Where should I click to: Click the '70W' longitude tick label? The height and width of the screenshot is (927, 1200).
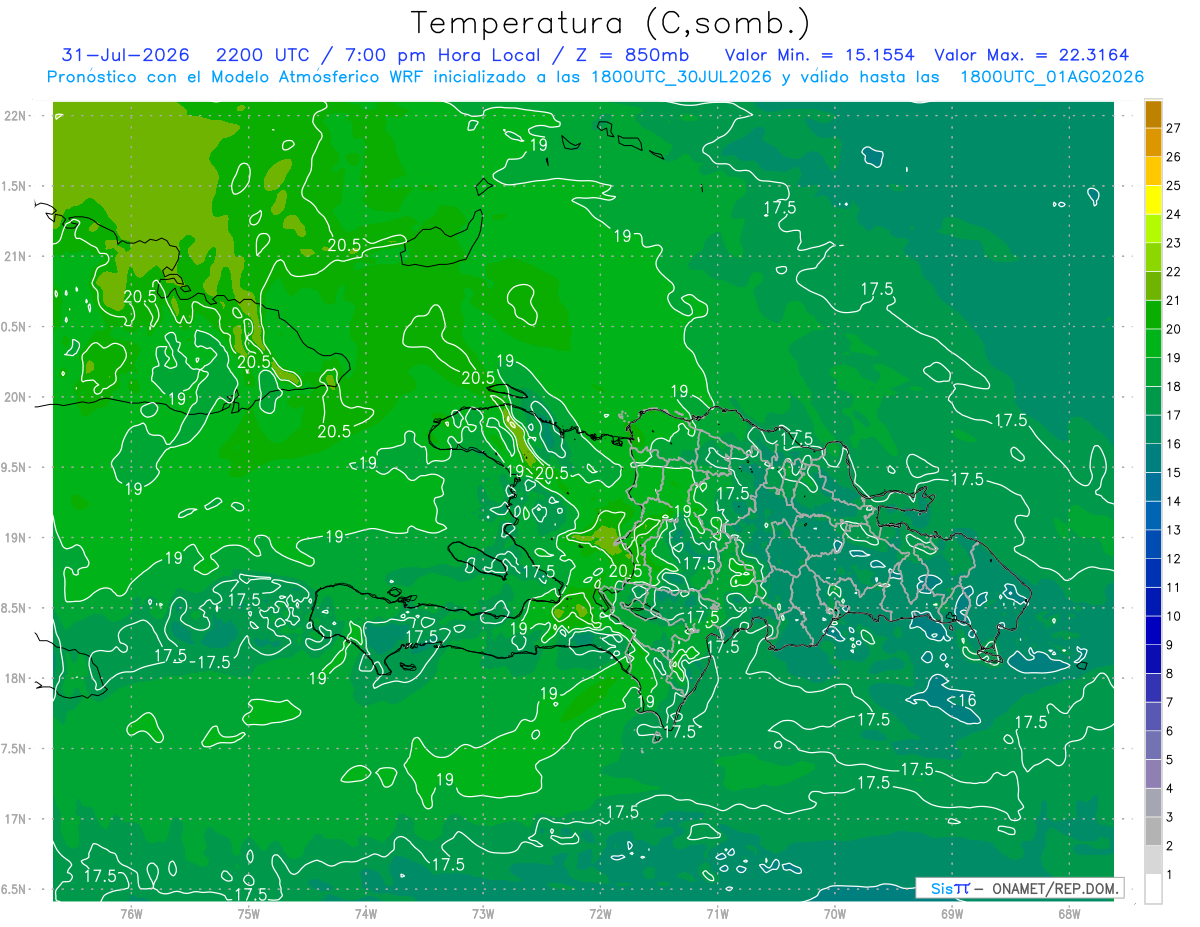tap(835, 913)
